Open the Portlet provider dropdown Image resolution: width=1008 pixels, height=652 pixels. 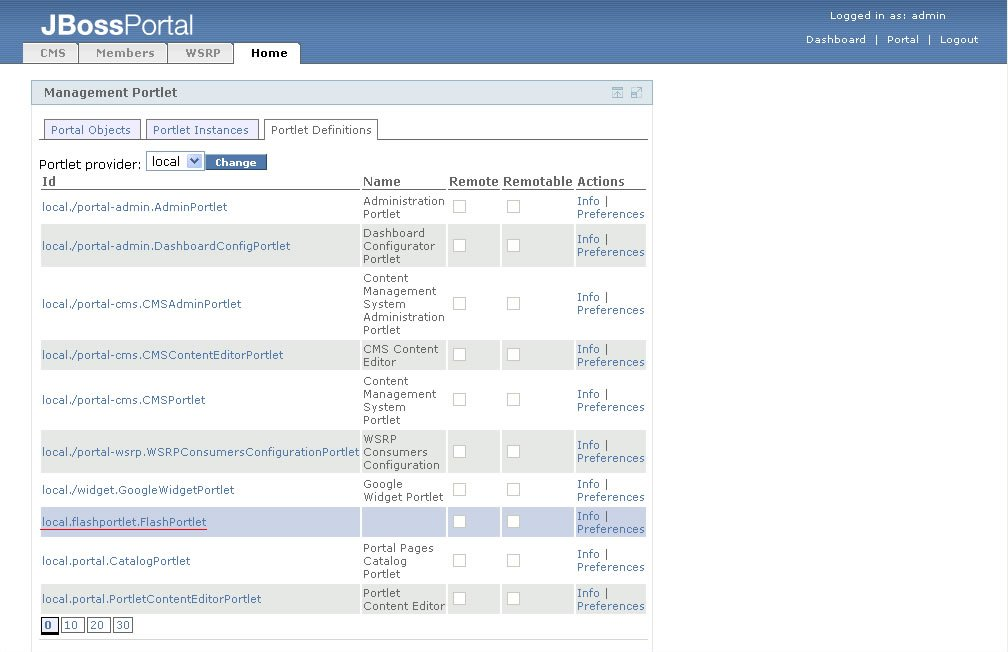point(175,161)
